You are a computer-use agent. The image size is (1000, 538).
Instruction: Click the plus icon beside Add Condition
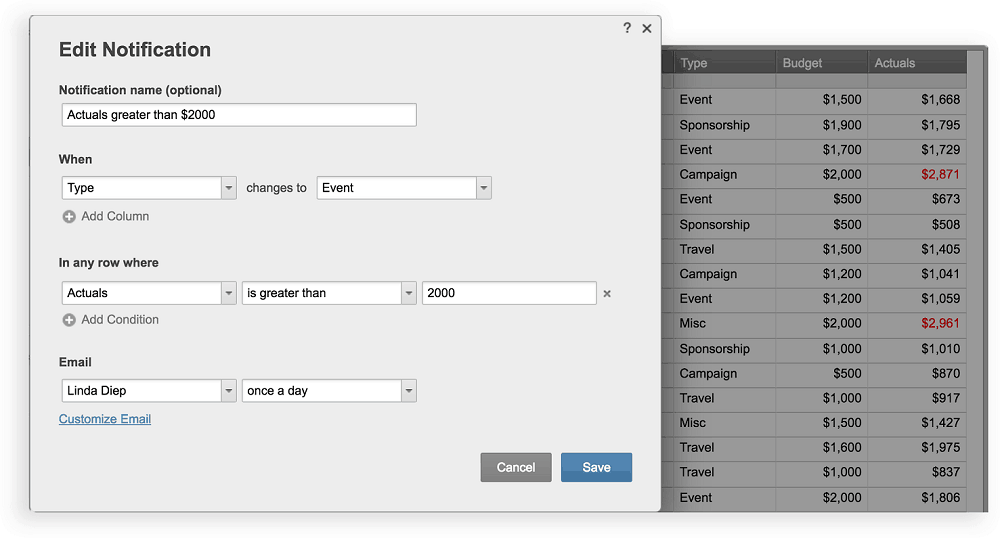(69, 320)
